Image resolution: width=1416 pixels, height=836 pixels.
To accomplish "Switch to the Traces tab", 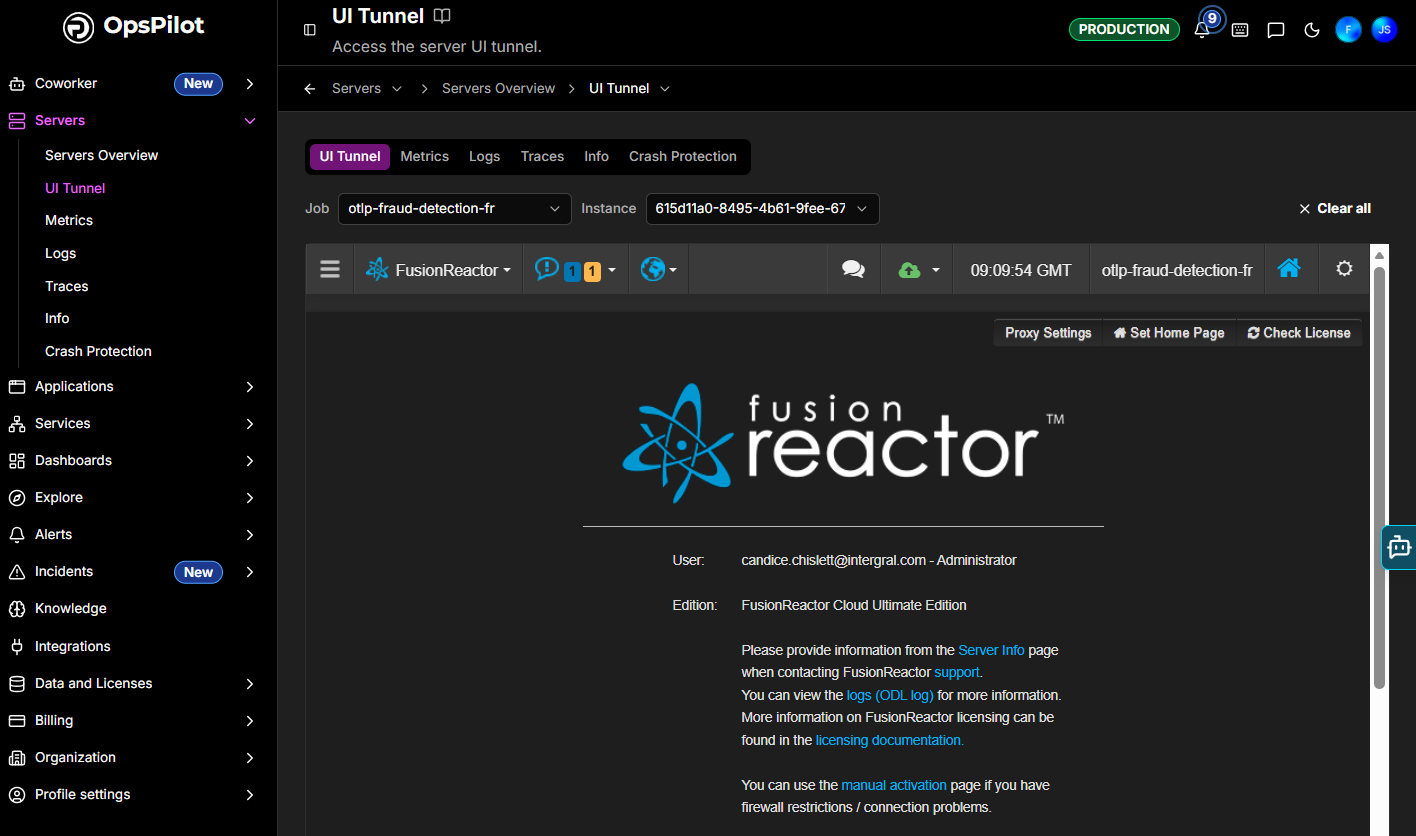I will pos(543,157).
